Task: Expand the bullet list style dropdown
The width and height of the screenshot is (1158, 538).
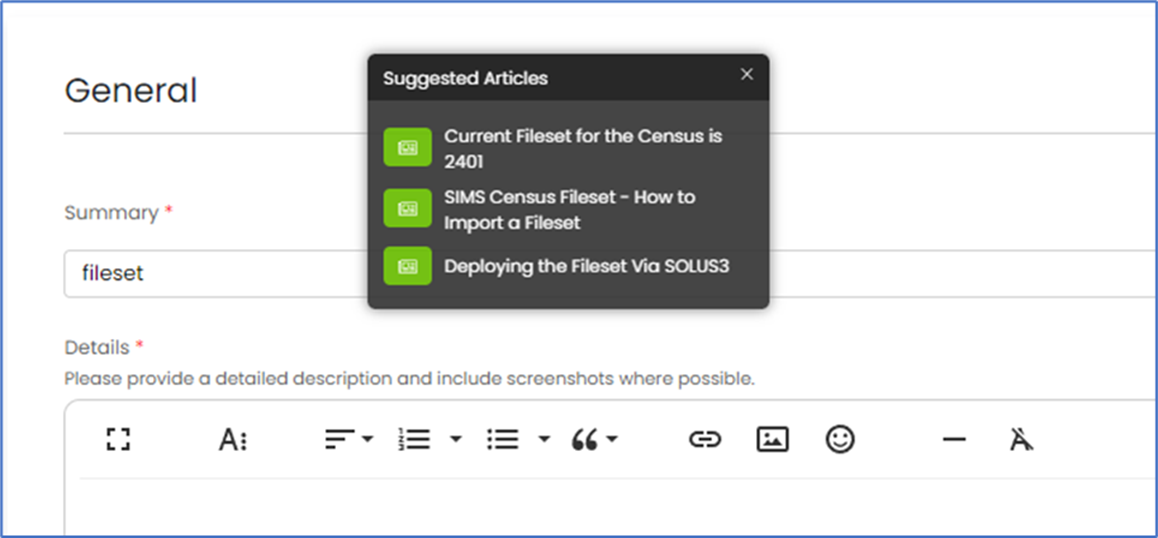Action: click(544, 439)
